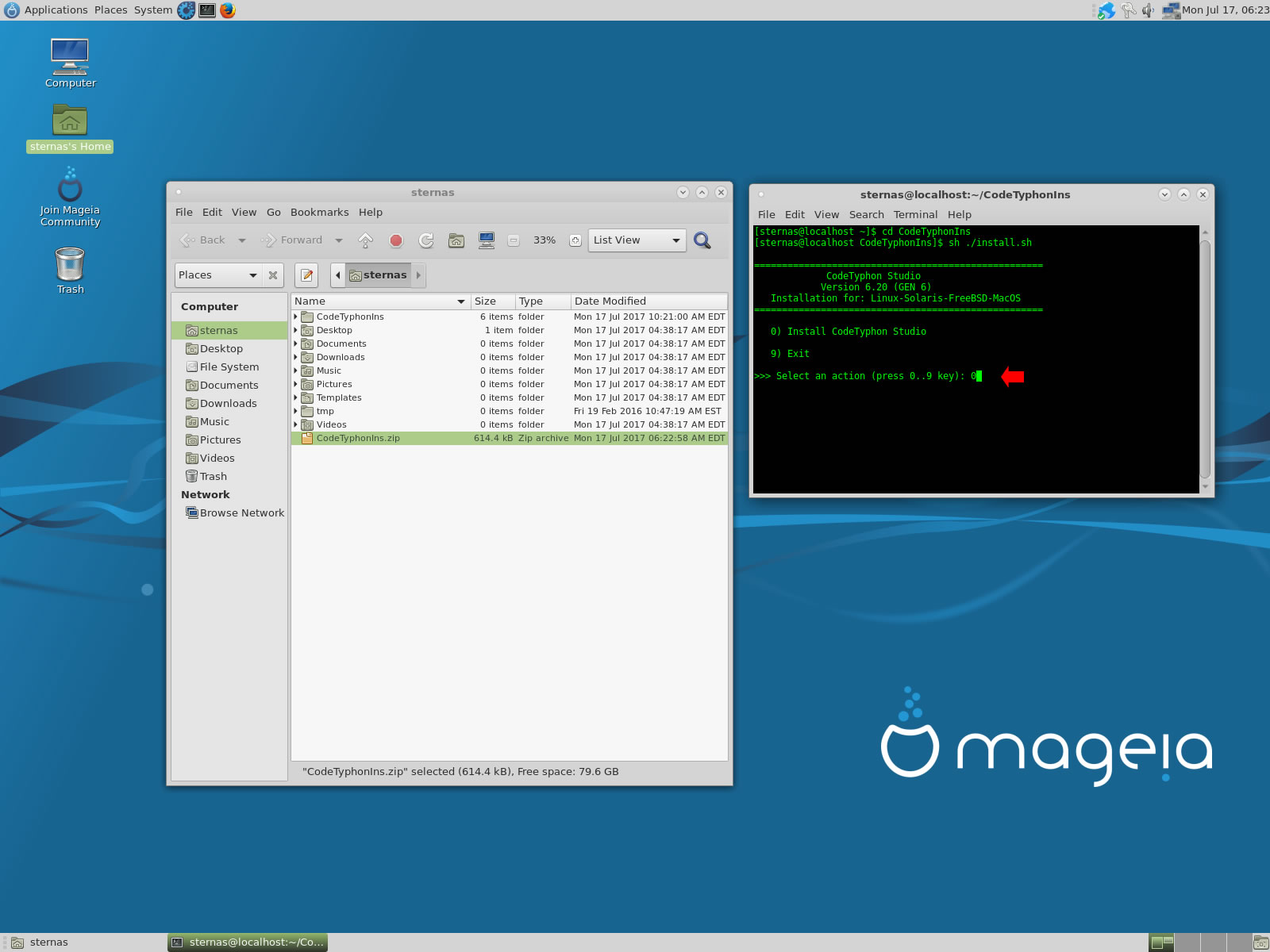1270x952 pixels.
Task: Click the network tray icon
Action: 1171,10
